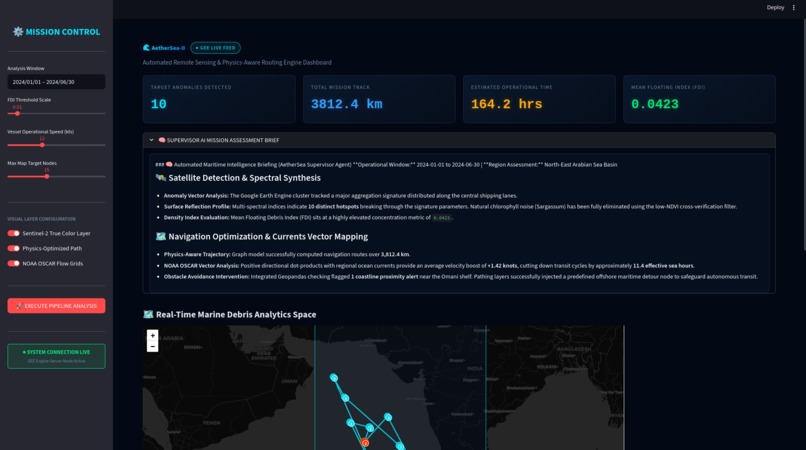Click the Visual Layer Configuration heading
Screen dimensions: 806x450
pyautogui.click(x=41, y=219)
